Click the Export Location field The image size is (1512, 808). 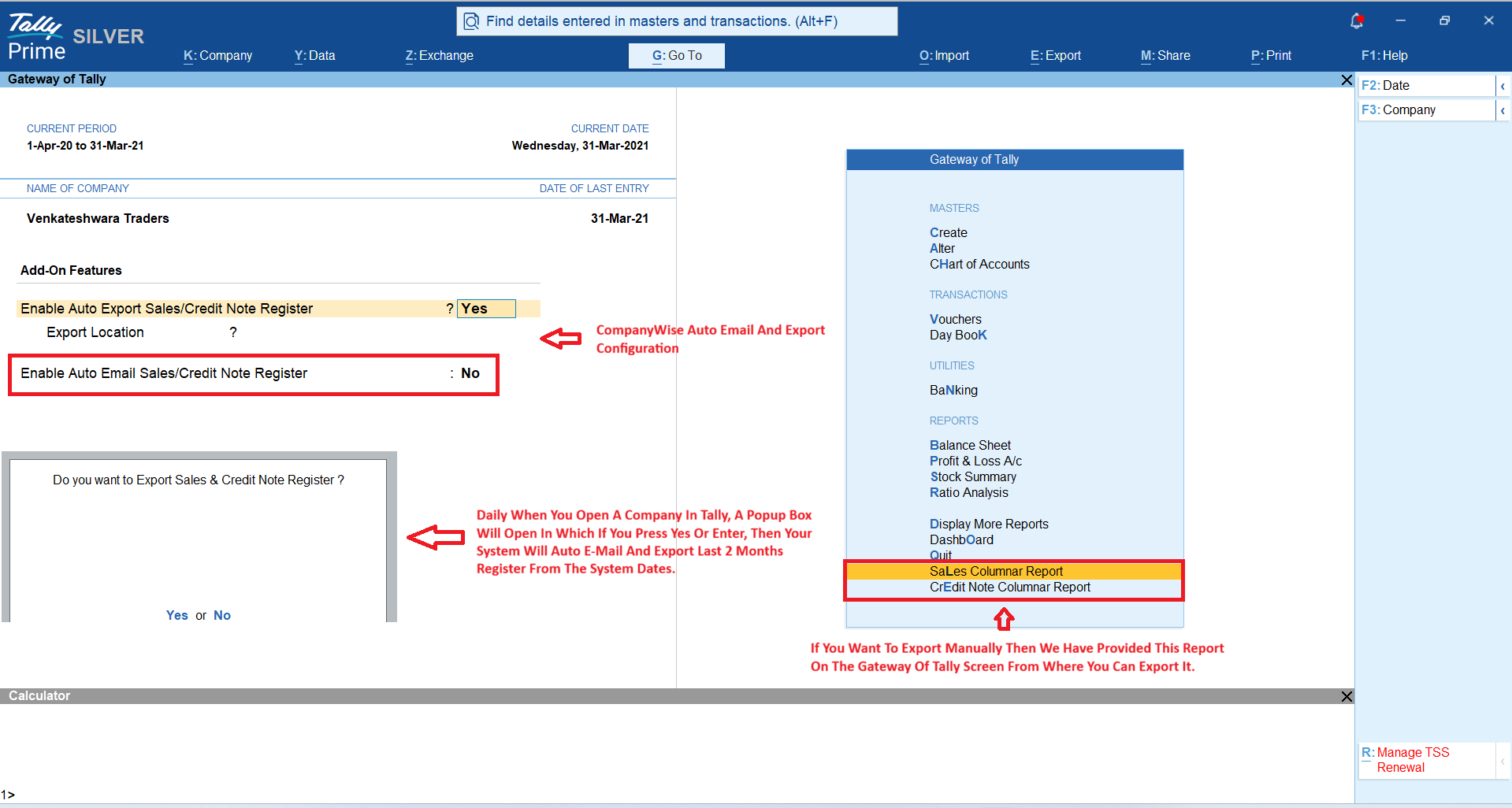coord(142,332)
